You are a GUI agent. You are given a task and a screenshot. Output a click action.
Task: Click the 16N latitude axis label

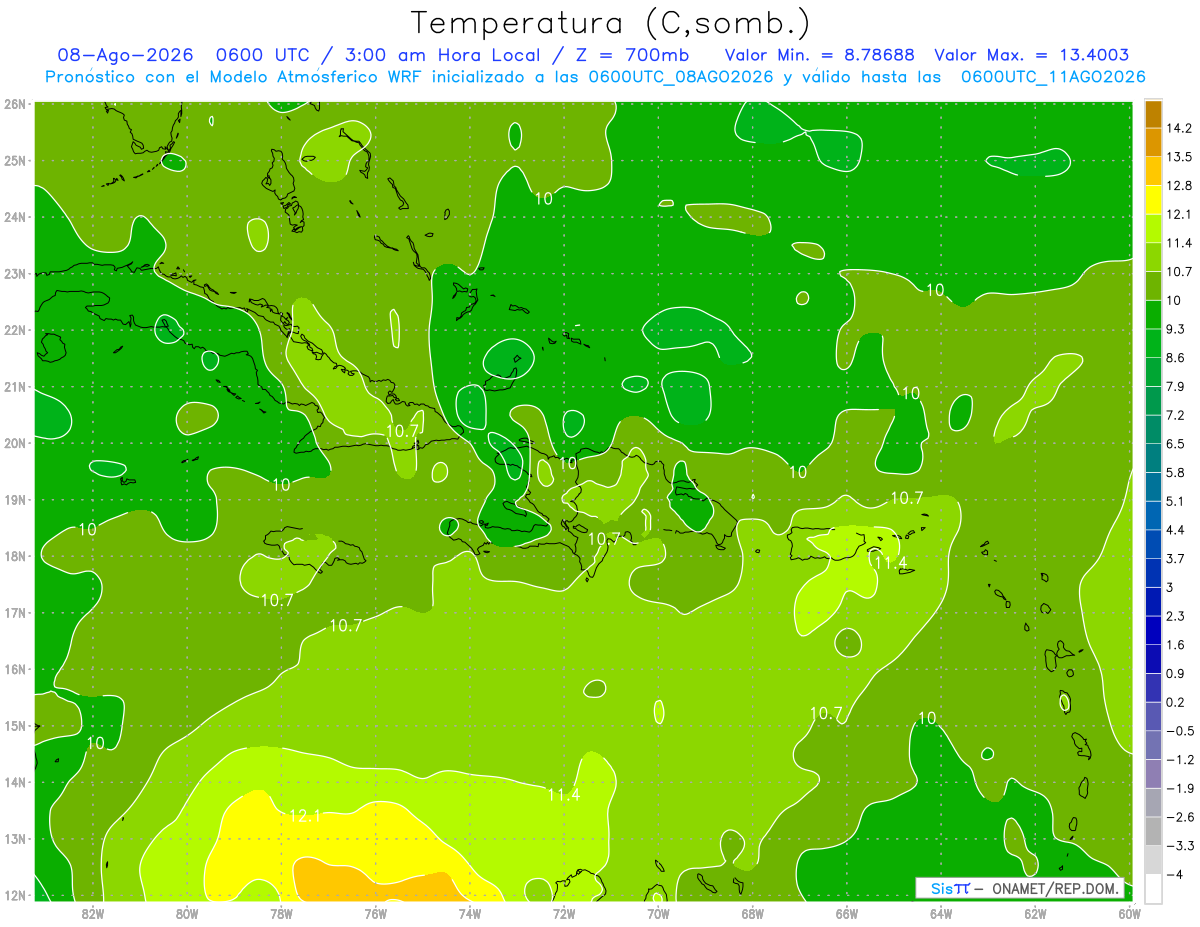[15, 669]
